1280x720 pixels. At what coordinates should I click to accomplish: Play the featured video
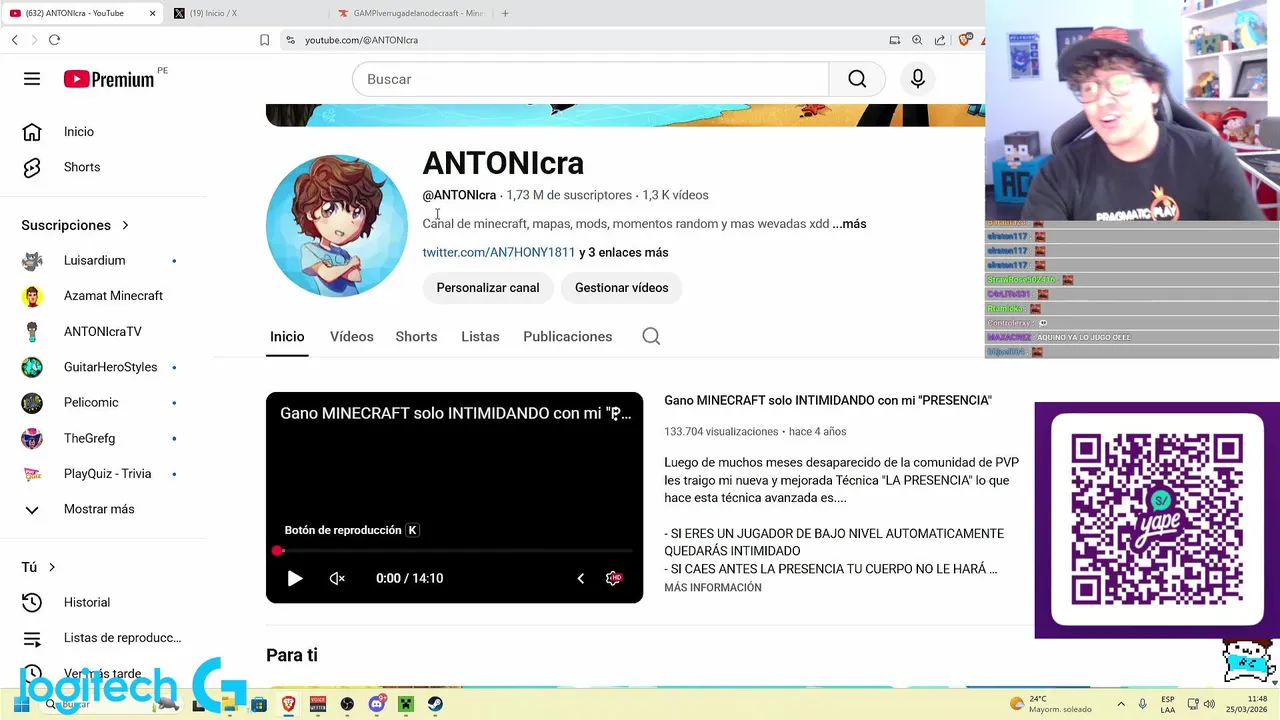(295, 578)
